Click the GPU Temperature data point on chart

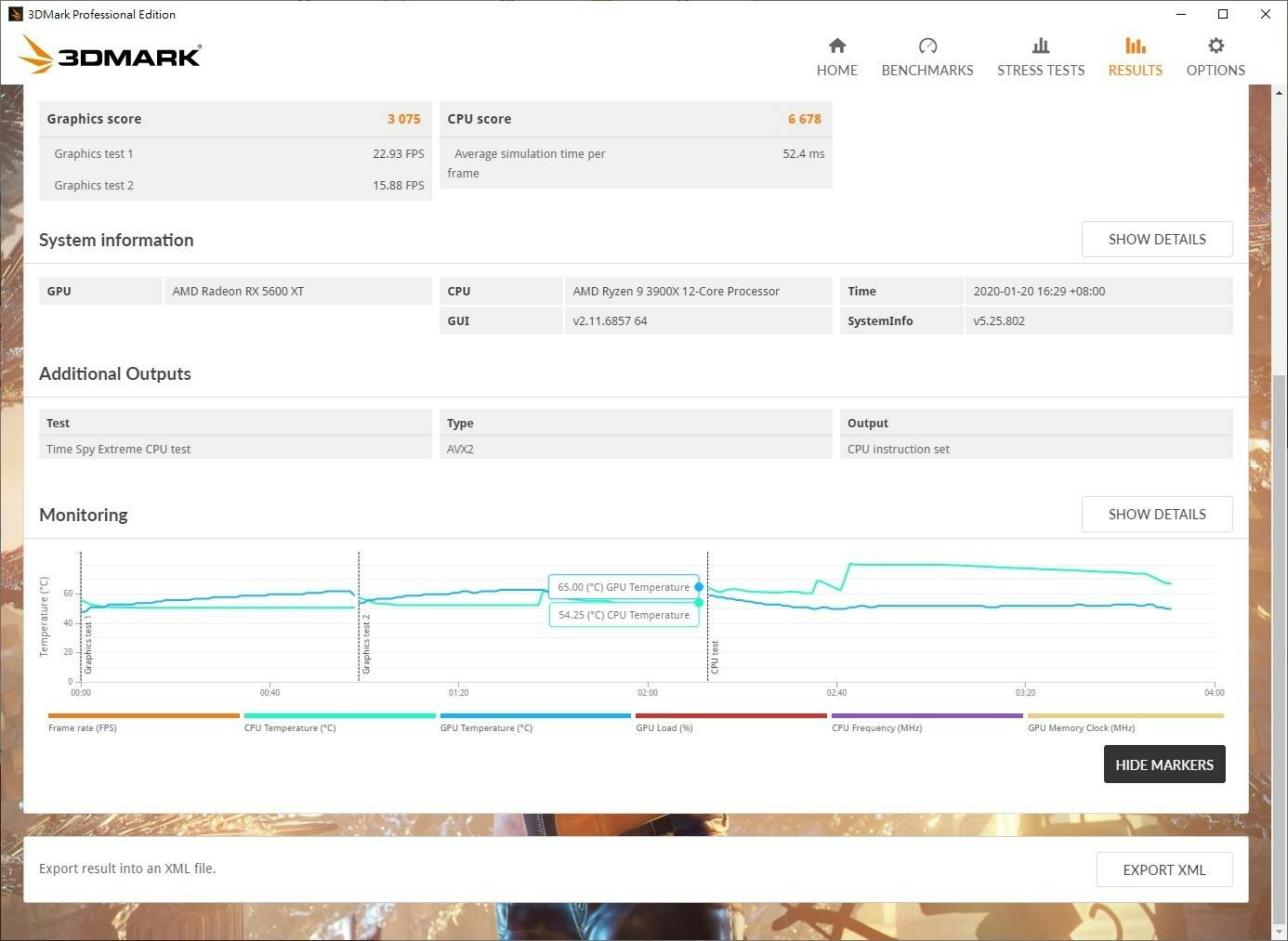coord(699,587)
